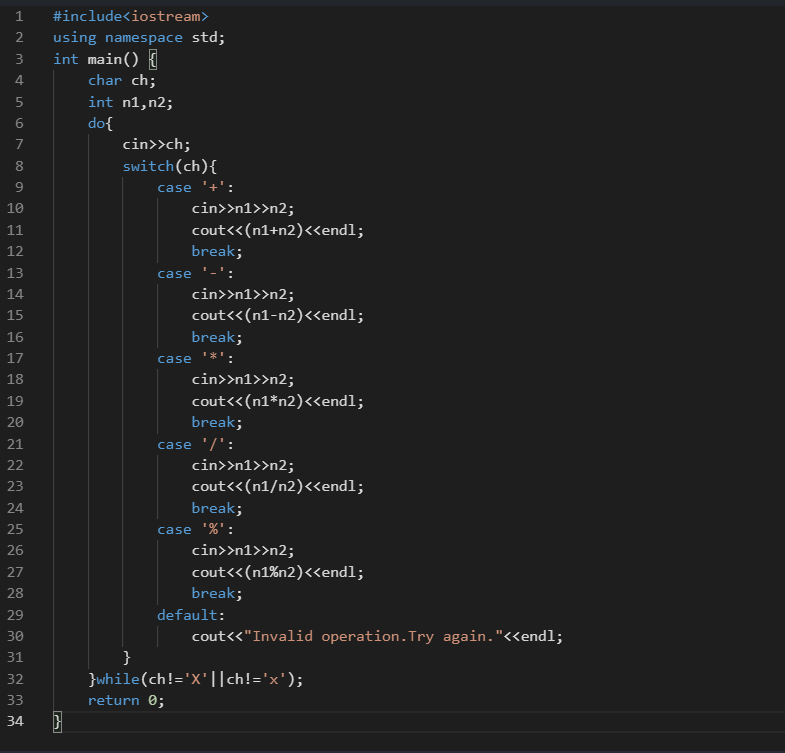Click the 'using namespace std;' statement
Screen dimensions: 785x753
coord(139,38)
